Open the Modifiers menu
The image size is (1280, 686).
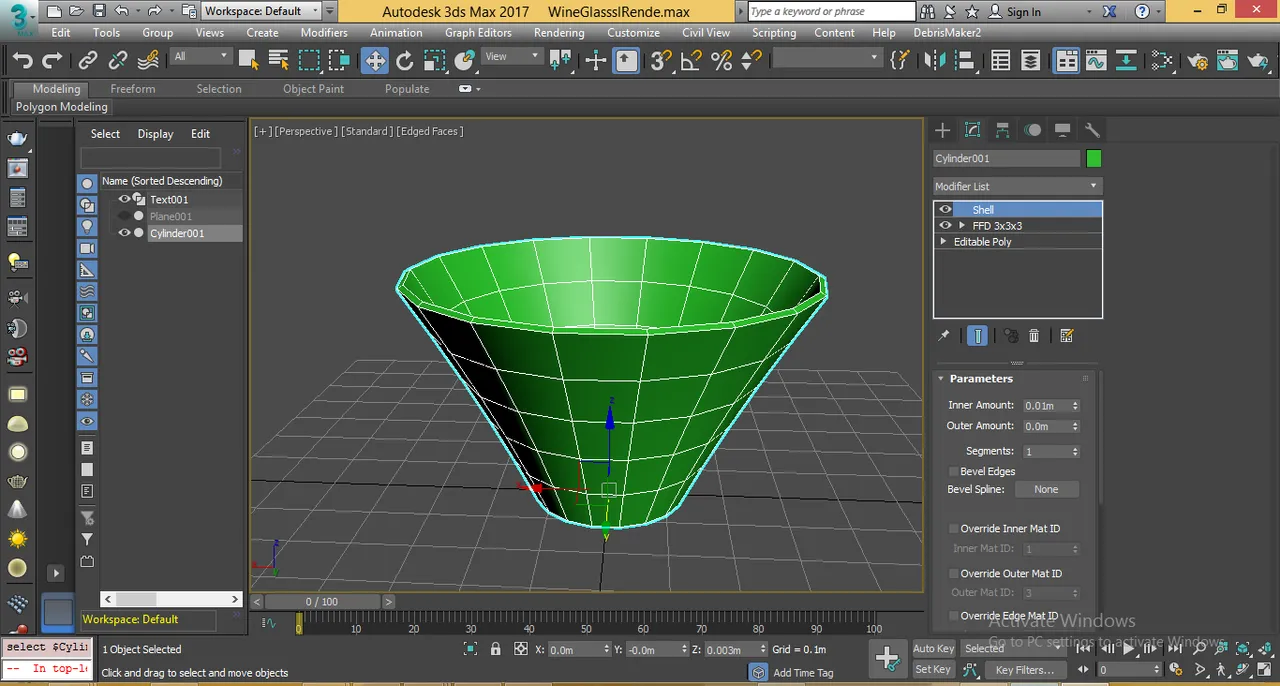click(324, 33)
